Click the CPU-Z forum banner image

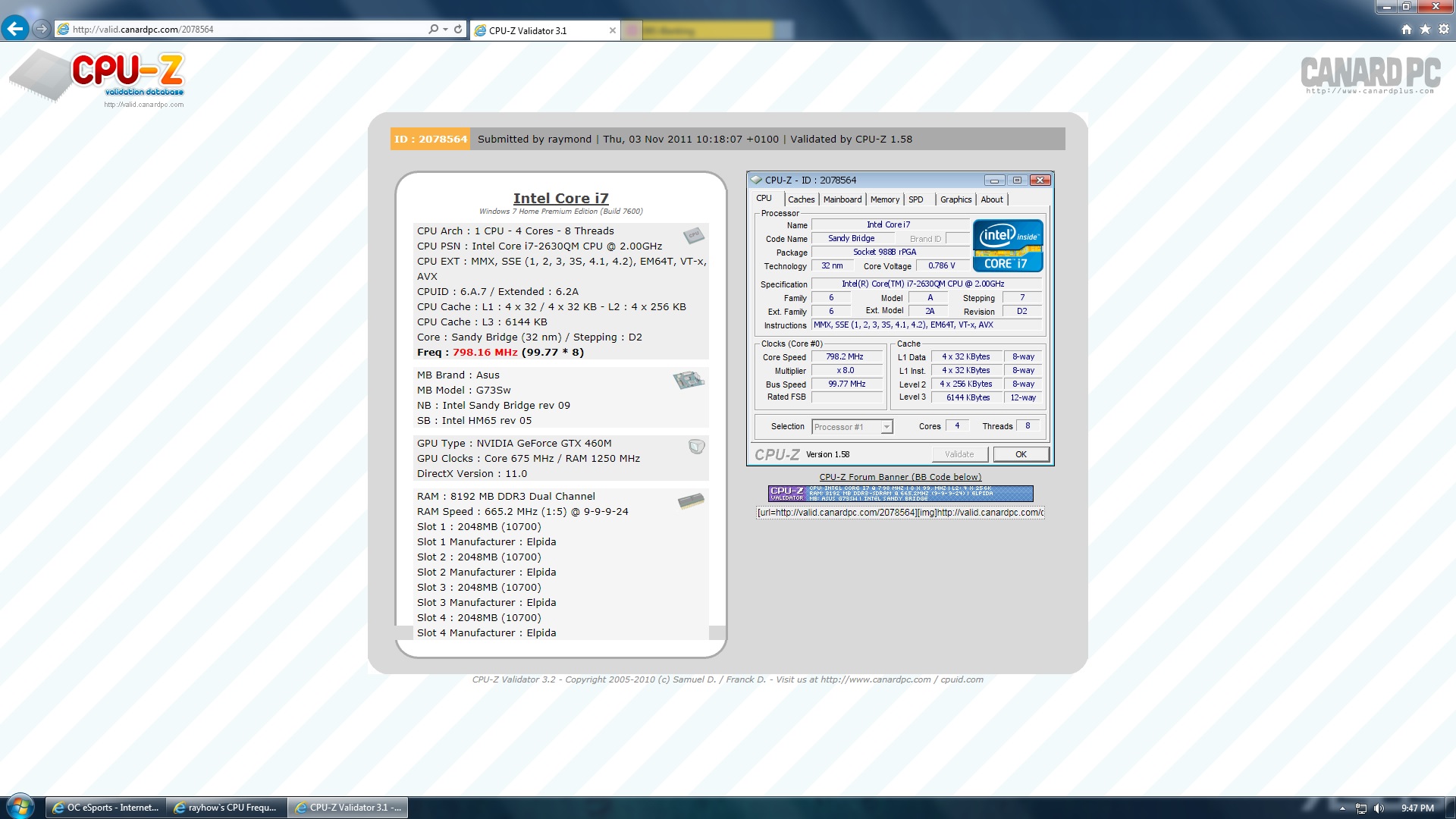click(x=900, y=494)
